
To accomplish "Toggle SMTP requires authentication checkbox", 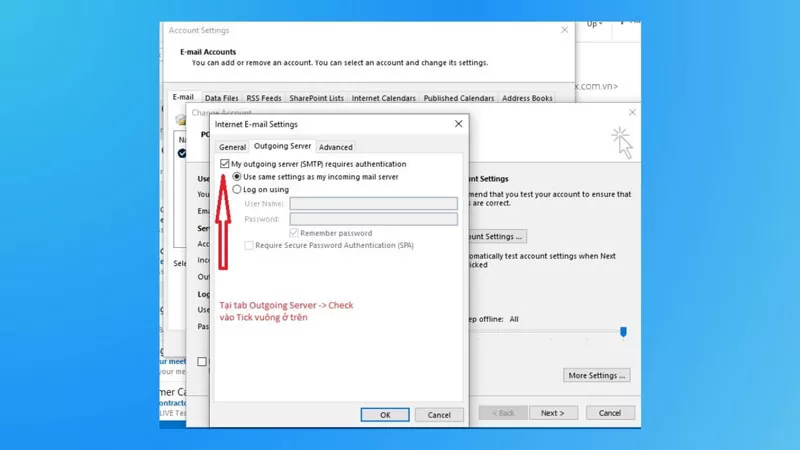I will 224,164.
